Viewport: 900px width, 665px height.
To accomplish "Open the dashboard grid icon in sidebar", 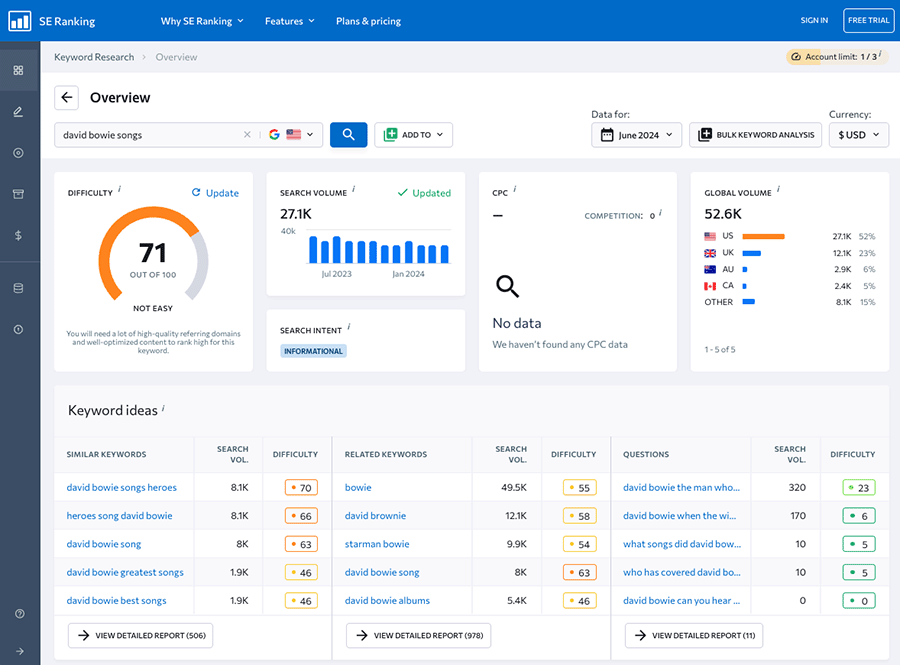I will coord(18,70).
